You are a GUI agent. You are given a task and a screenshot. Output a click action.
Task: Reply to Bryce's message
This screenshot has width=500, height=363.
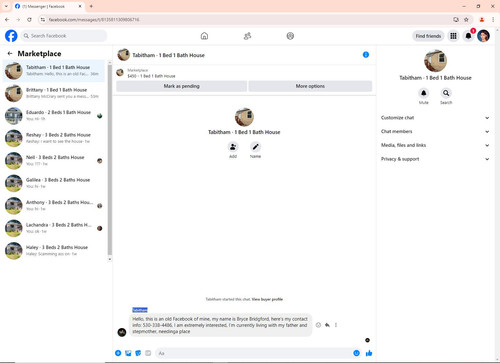pos(327,325)
